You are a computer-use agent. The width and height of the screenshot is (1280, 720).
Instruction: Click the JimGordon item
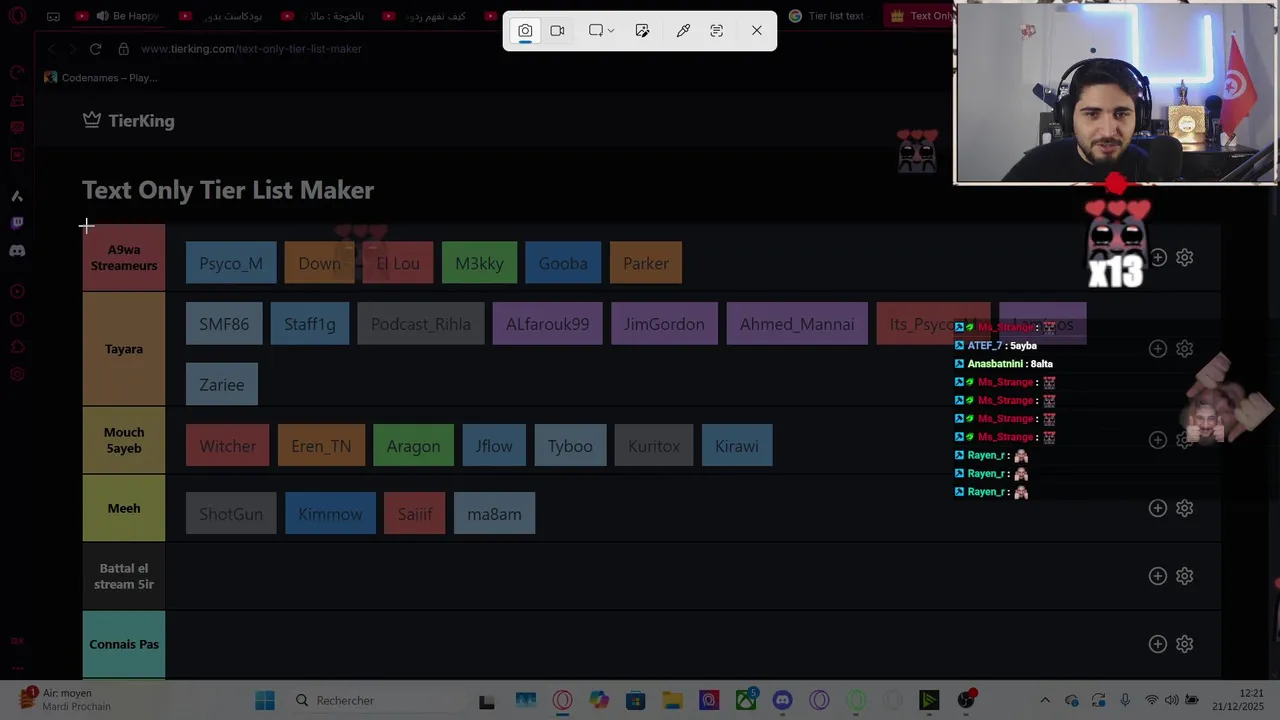tap(664, 324)
